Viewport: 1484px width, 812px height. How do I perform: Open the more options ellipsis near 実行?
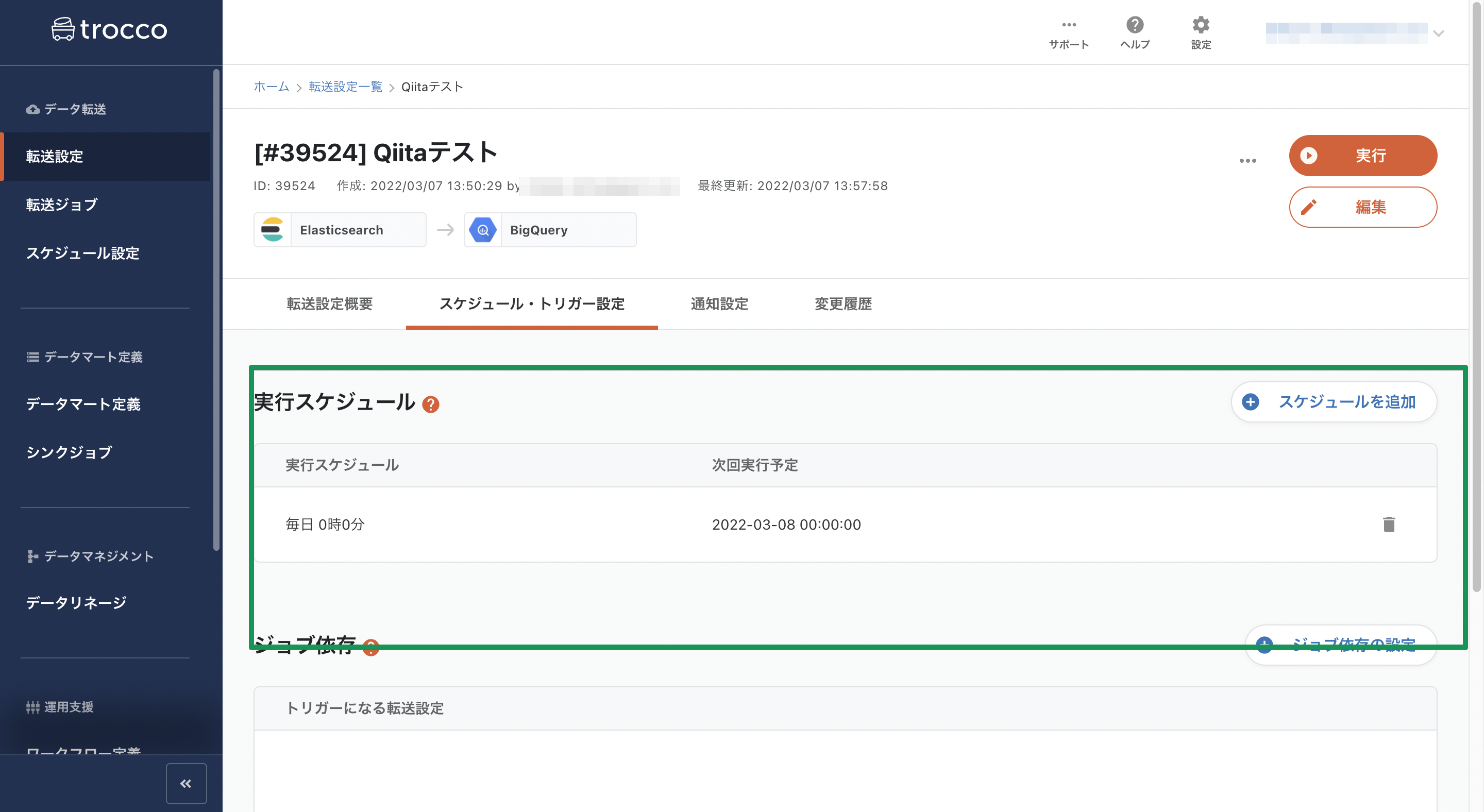pyautogui.click(x=1248, y=160)
